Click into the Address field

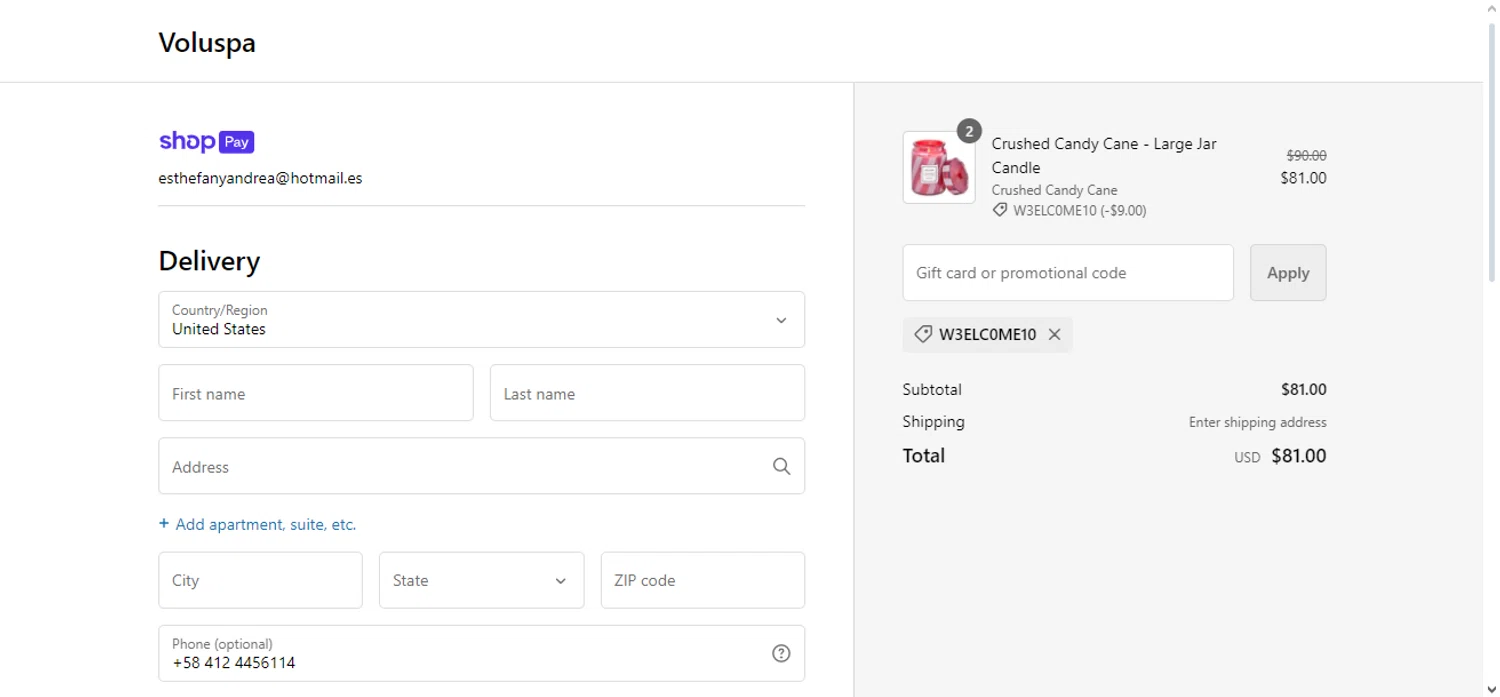pyautogui.click(x=481, y=466)
